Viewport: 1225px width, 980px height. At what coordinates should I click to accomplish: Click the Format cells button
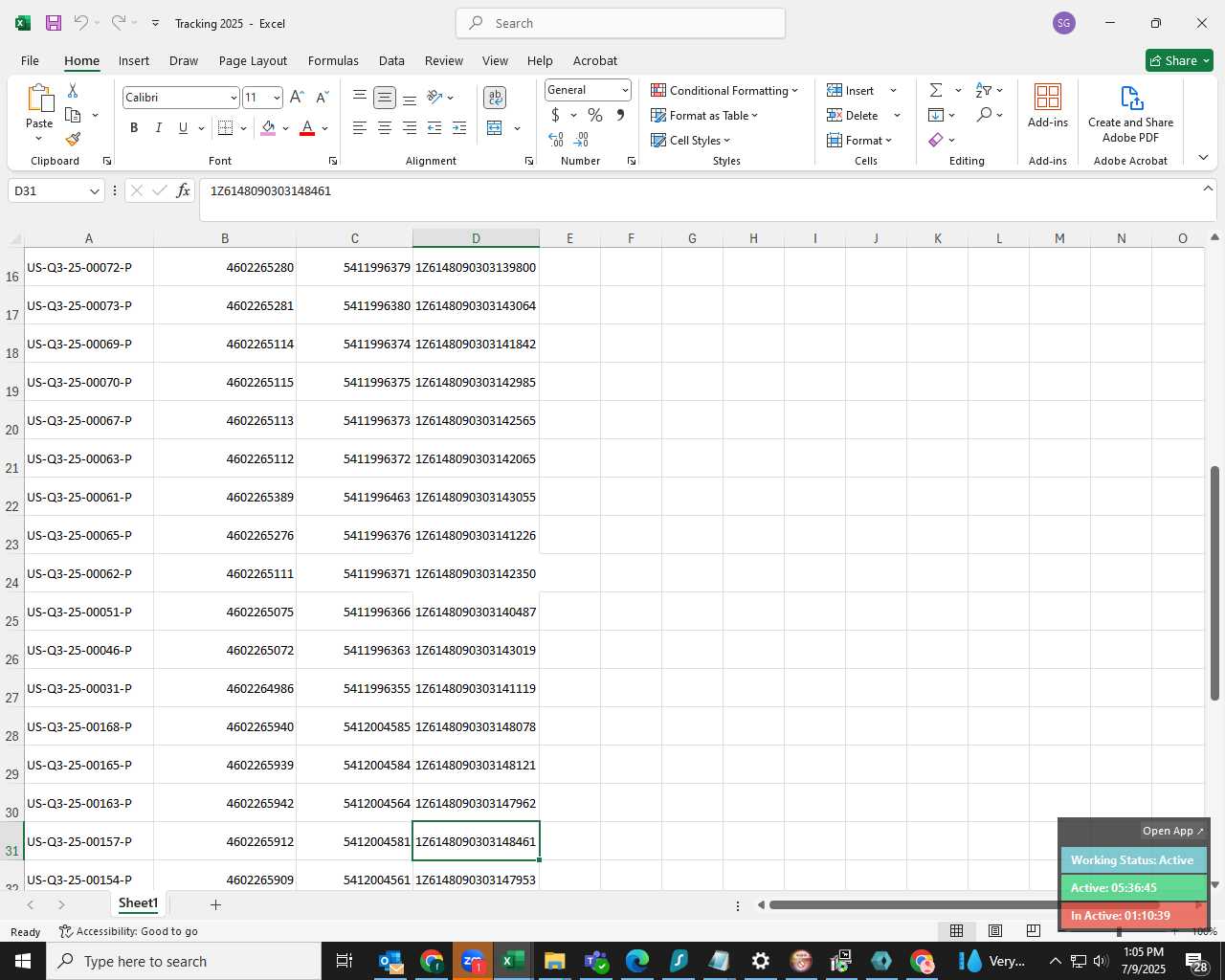(859, 140)
